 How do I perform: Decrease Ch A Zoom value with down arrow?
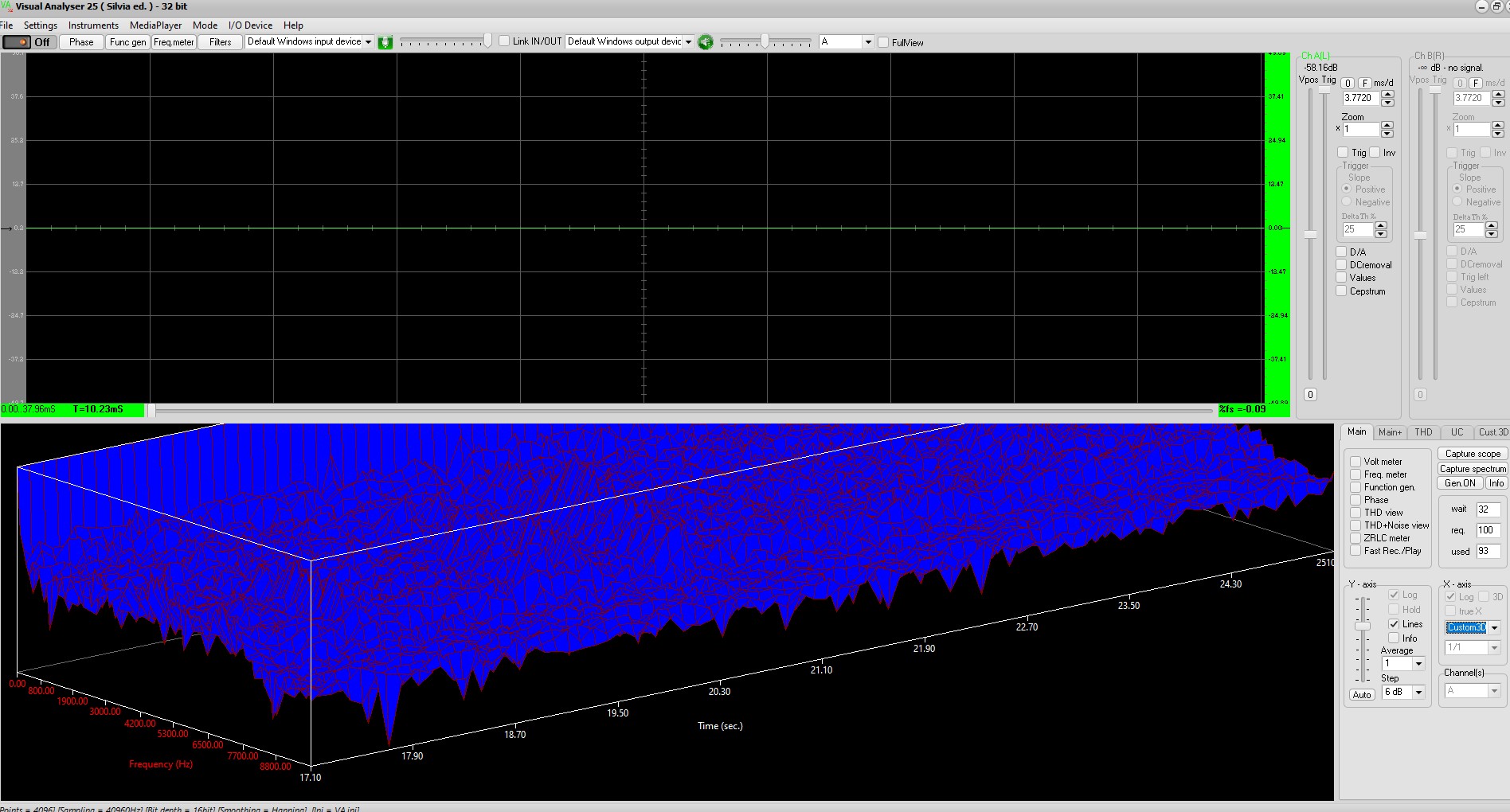[x=1387, y=133]
